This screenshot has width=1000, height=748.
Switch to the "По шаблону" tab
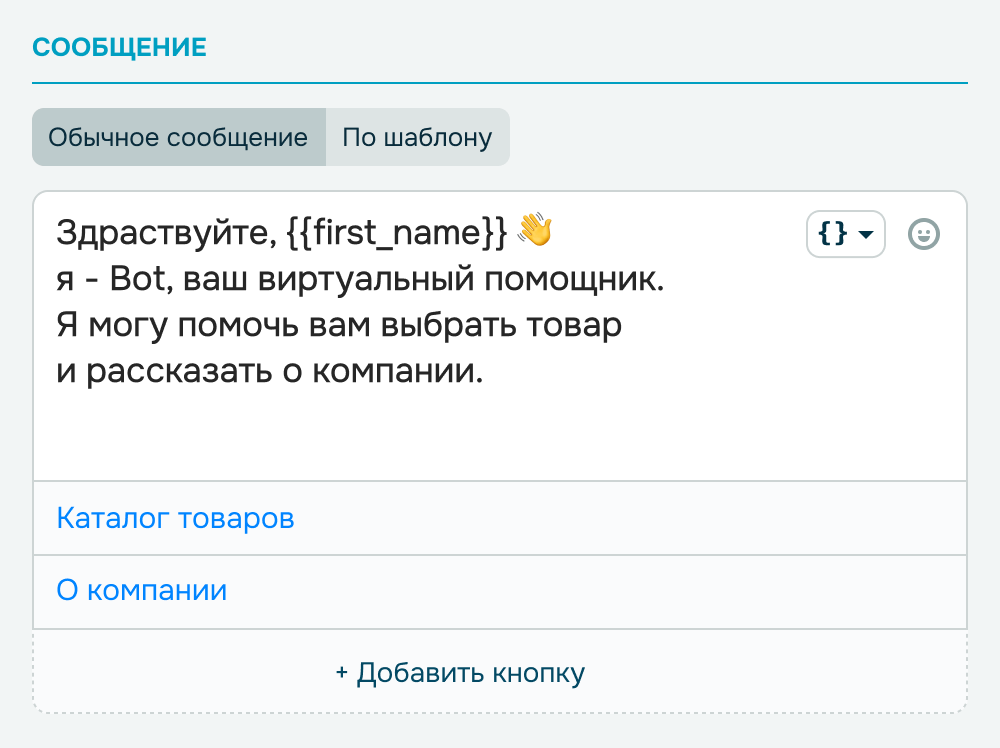[x=417, y=137]
